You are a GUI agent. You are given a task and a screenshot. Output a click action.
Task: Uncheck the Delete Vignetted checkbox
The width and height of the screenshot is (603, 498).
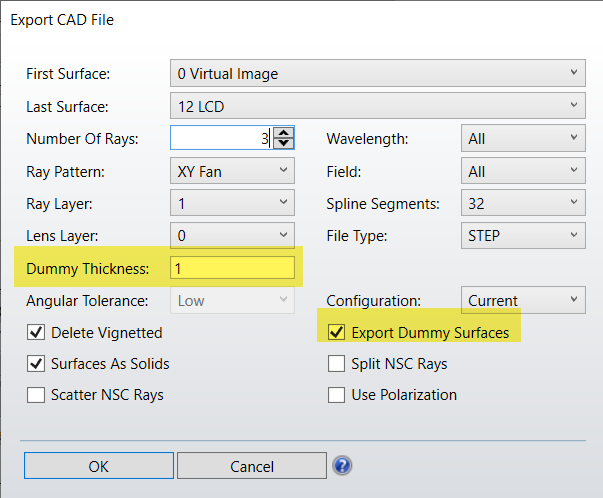(36, 333)
